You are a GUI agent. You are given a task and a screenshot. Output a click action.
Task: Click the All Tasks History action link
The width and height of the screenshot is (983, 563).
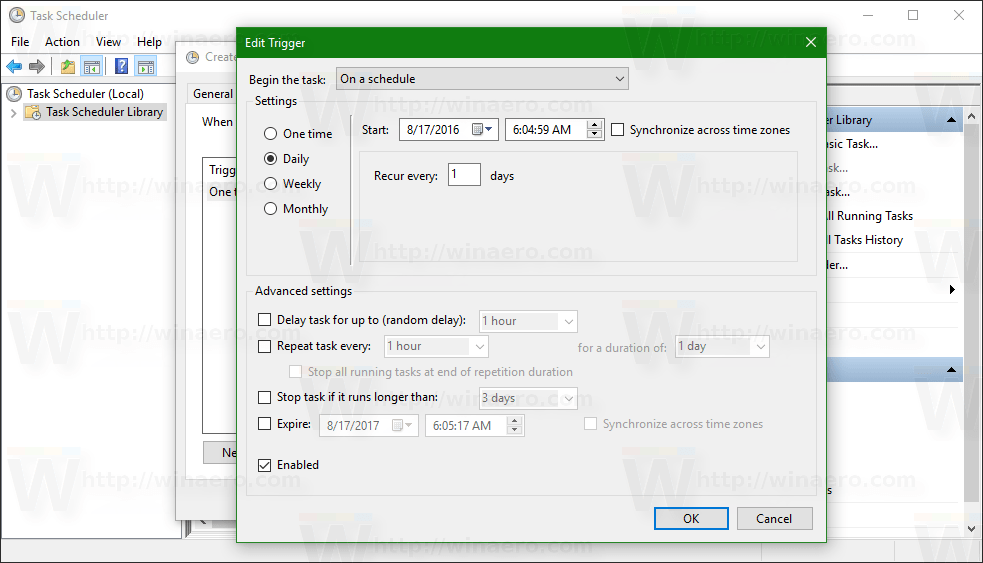tap(866, 240)
